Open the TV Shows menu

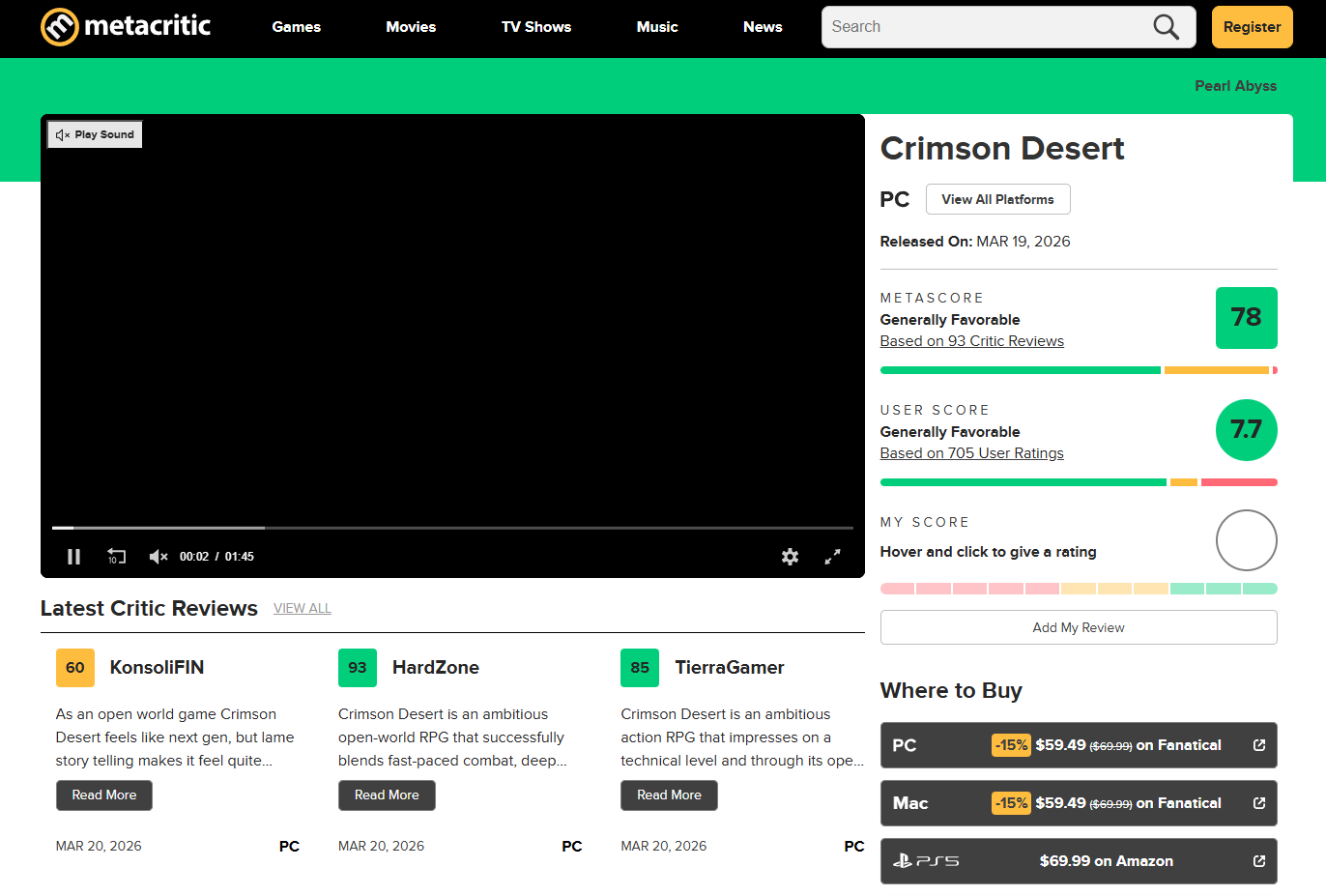[x=535, y=27]
